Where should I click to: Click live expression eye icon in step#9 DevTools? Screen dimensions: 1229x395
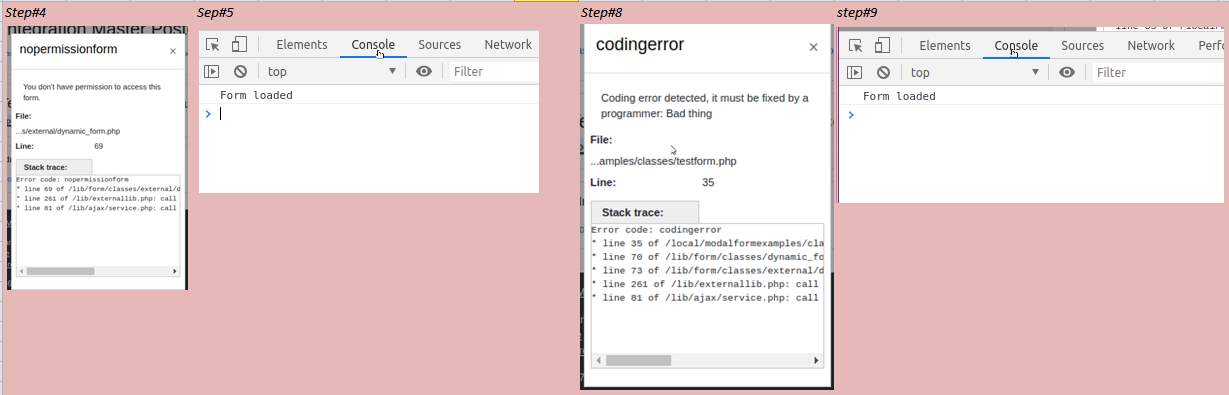click(x=1067, y=72)
